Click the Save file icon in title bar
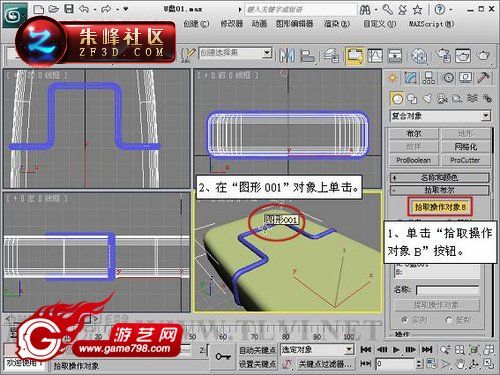 69,9
